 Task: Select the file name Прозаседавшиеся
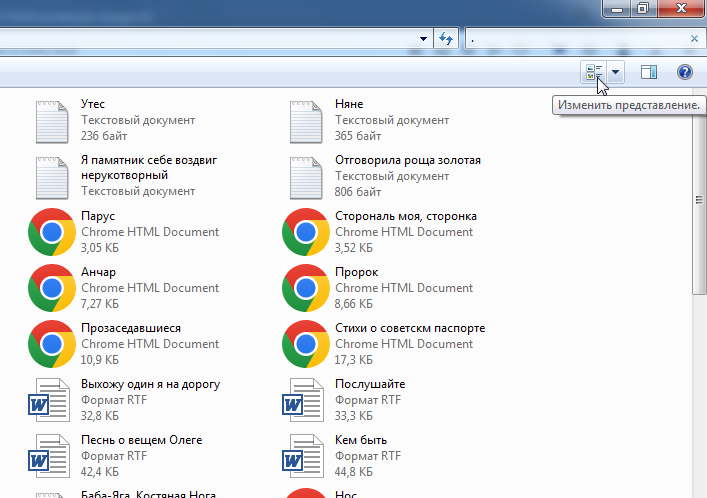(x=131, y=328)
